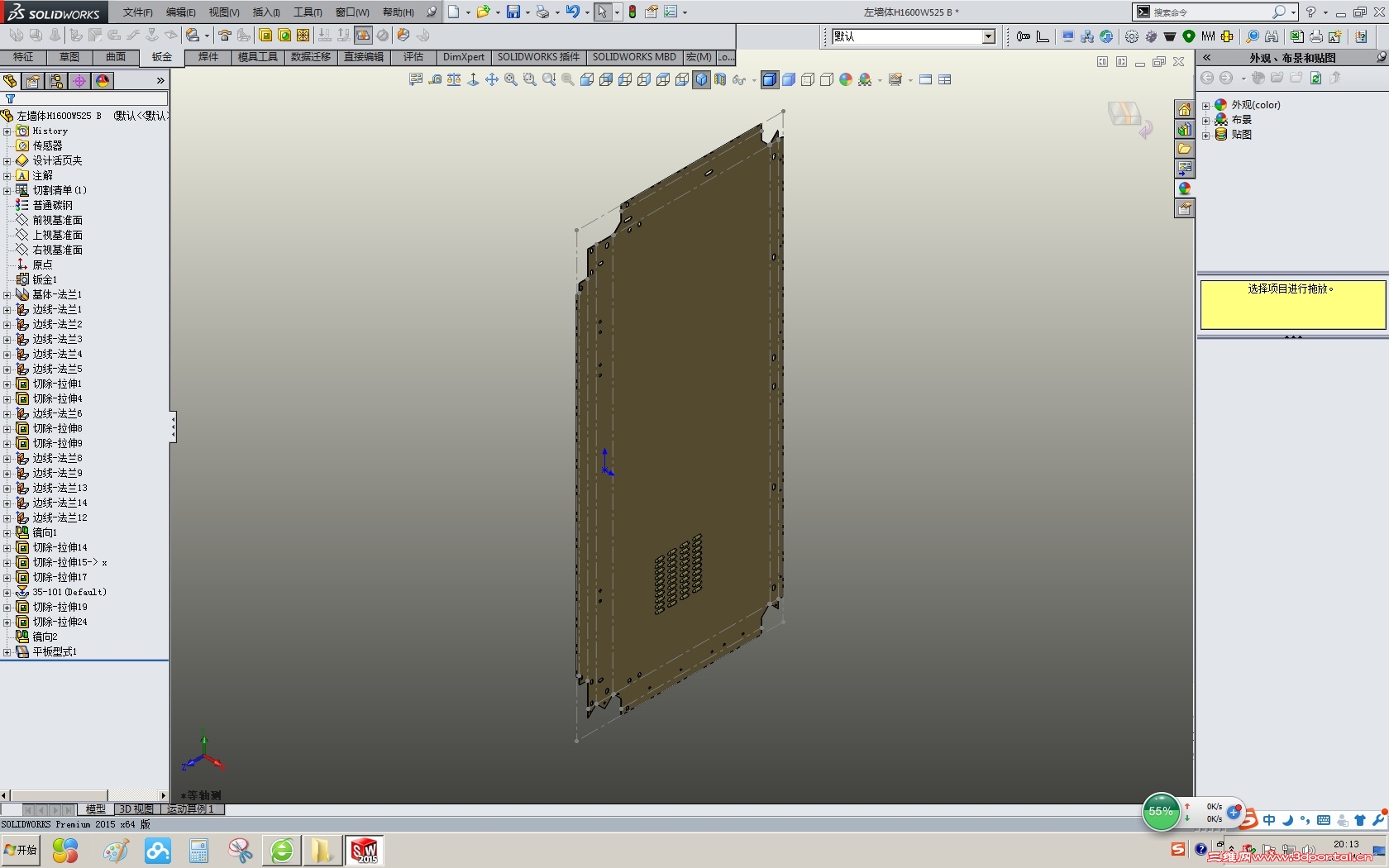
Task: Click the Open file folder icon
Action: coord(483,12)
